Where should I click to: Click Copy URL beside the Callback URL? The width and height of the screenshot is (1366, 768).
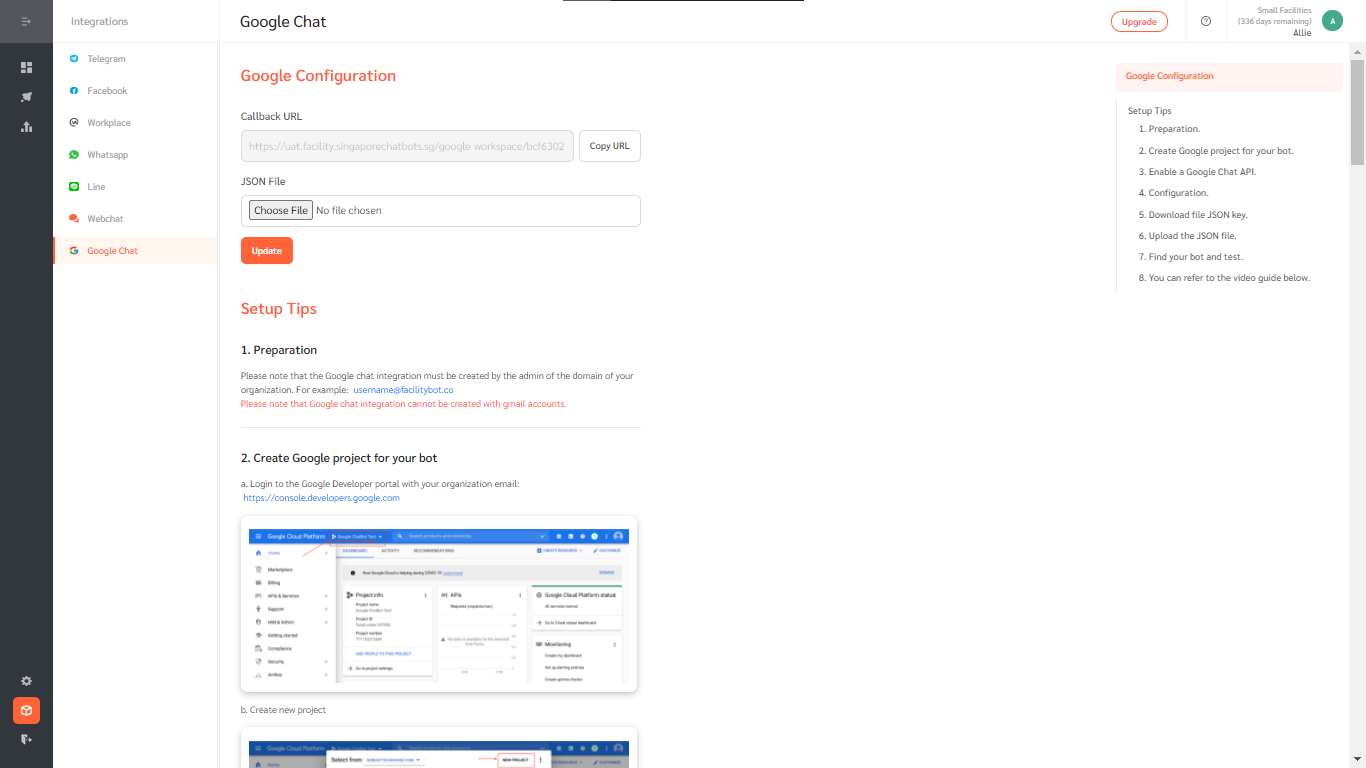pyautogui.click(x=609, y=145)
